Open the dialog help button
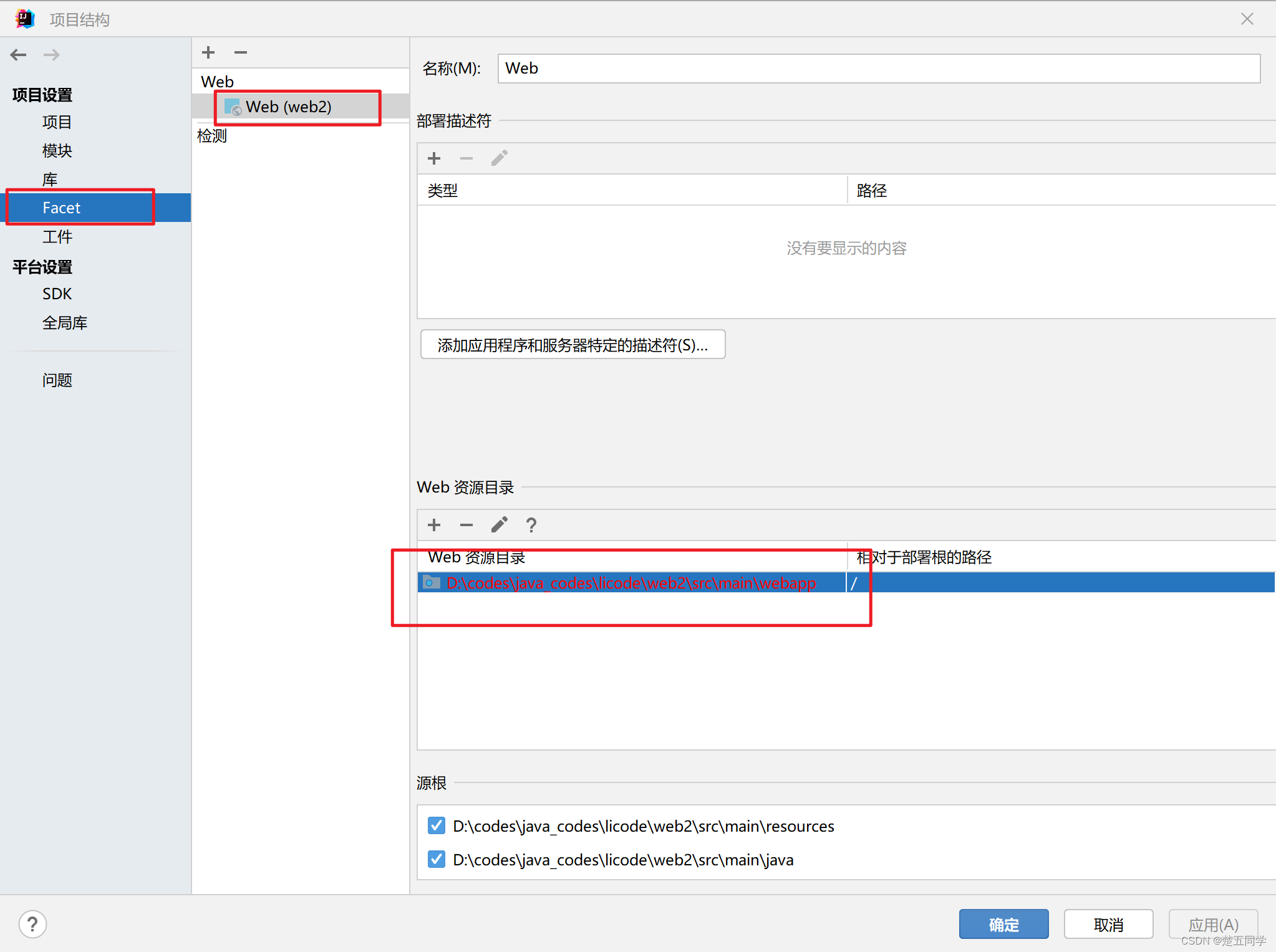The width and height of the screenshot is (1276, 952). tap(32, 924)
